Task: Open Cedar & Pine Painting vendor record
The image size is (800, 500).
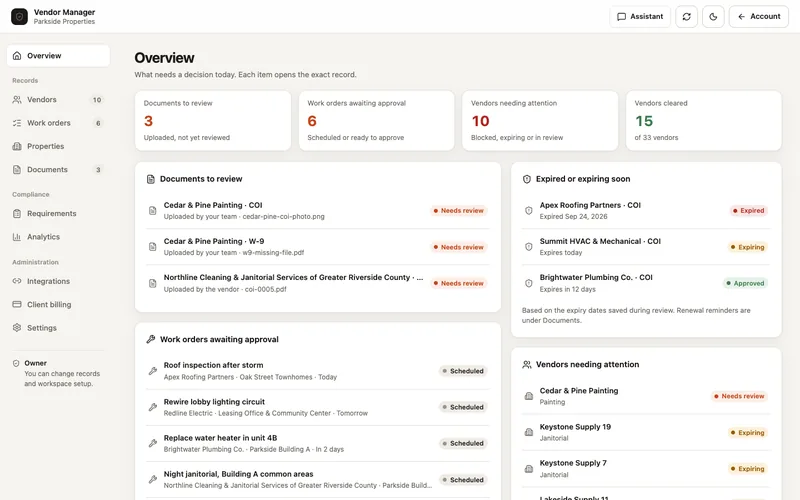Action: [646, 396]
